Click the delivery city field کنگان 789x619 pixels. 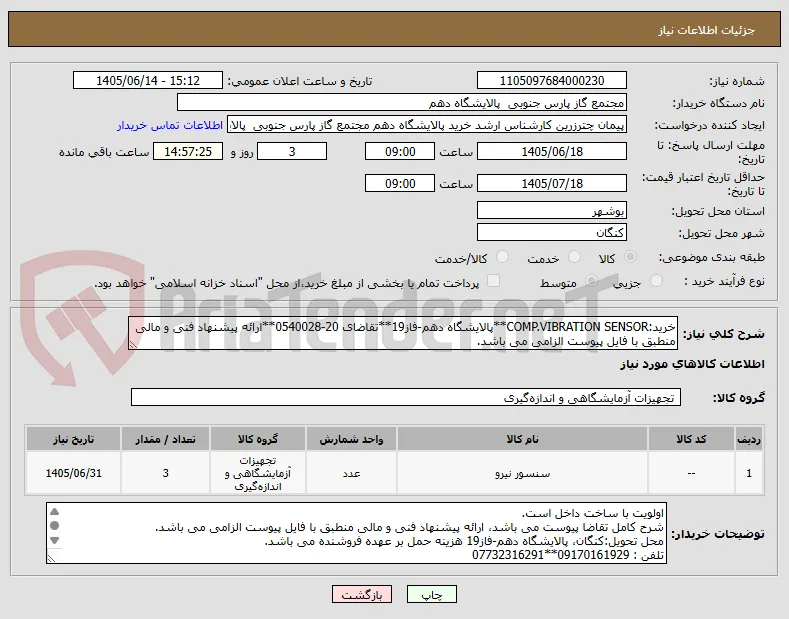[551, 233]
